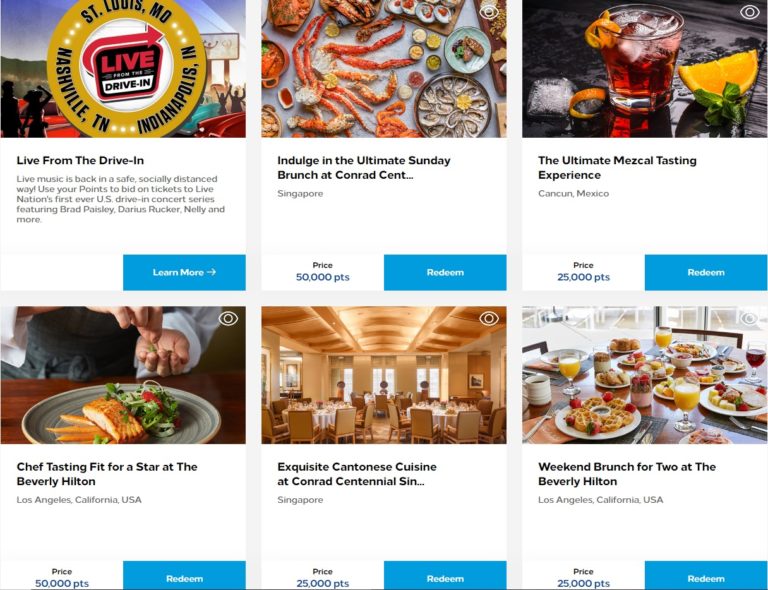
Task: Open the Live From The Drive-In title
Action: [80, 161]
